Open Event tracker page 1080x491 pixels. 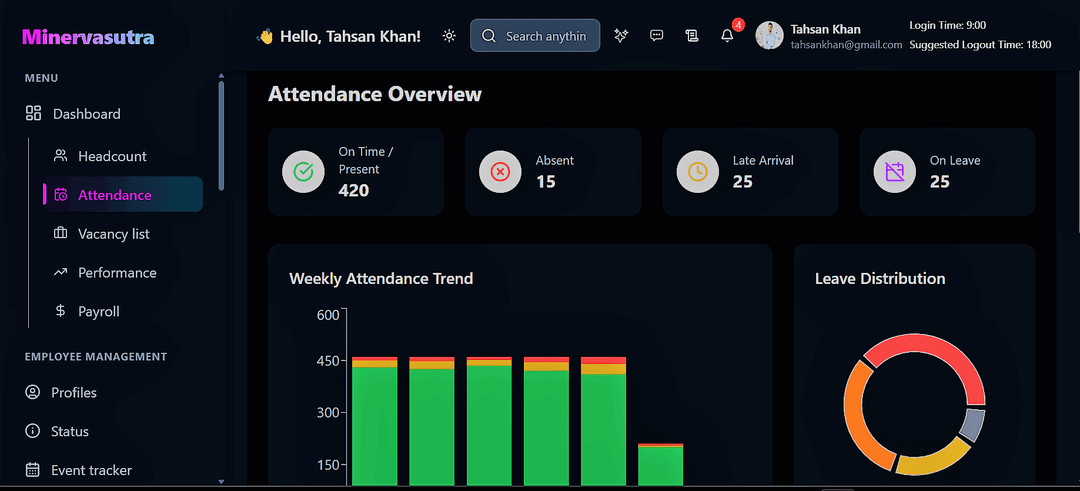[x=91, y=470]
